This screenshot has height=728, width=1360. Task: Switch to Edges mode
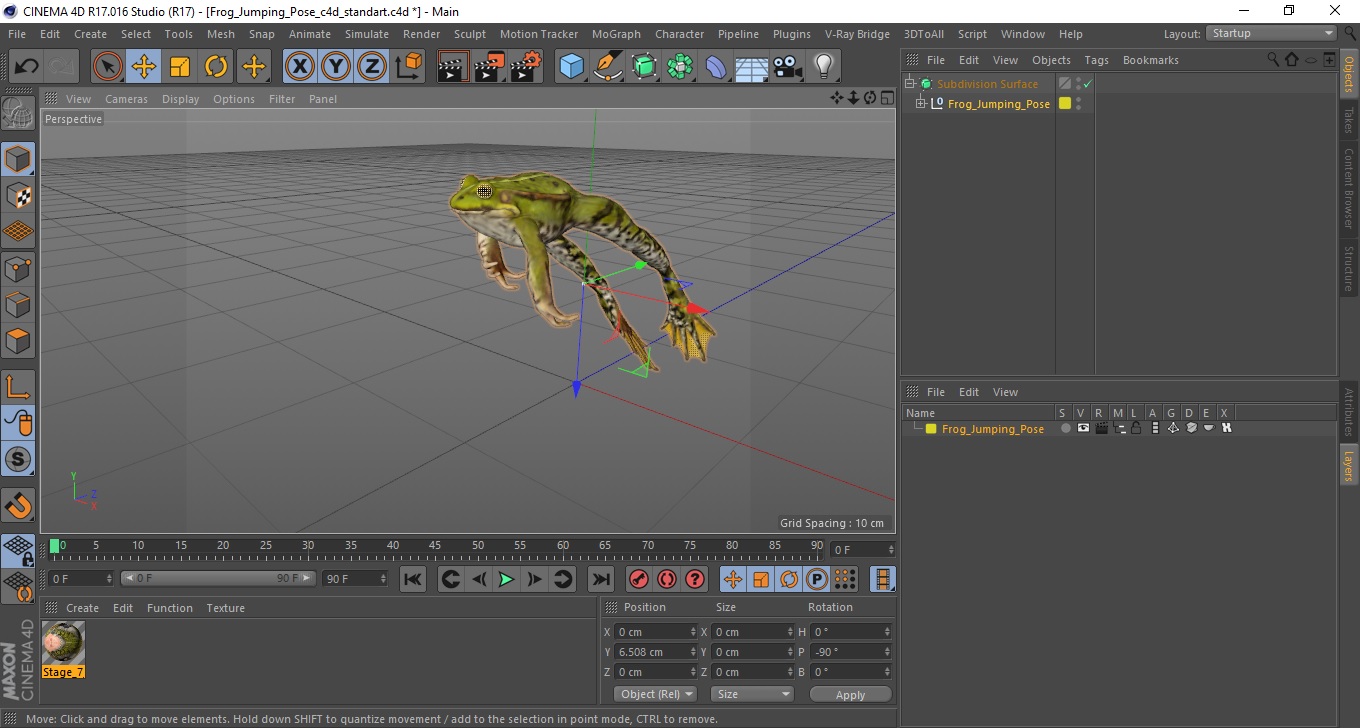18,304
